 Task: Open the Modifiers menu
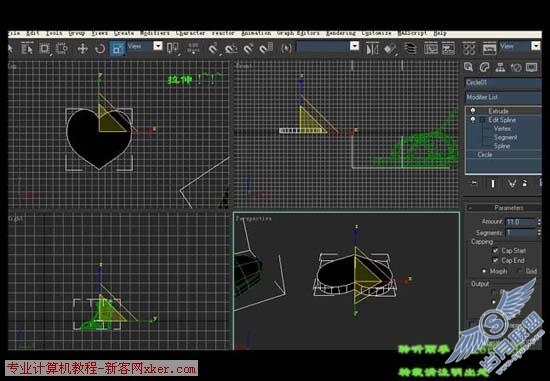pyautogui.click(x=155, y=33)
